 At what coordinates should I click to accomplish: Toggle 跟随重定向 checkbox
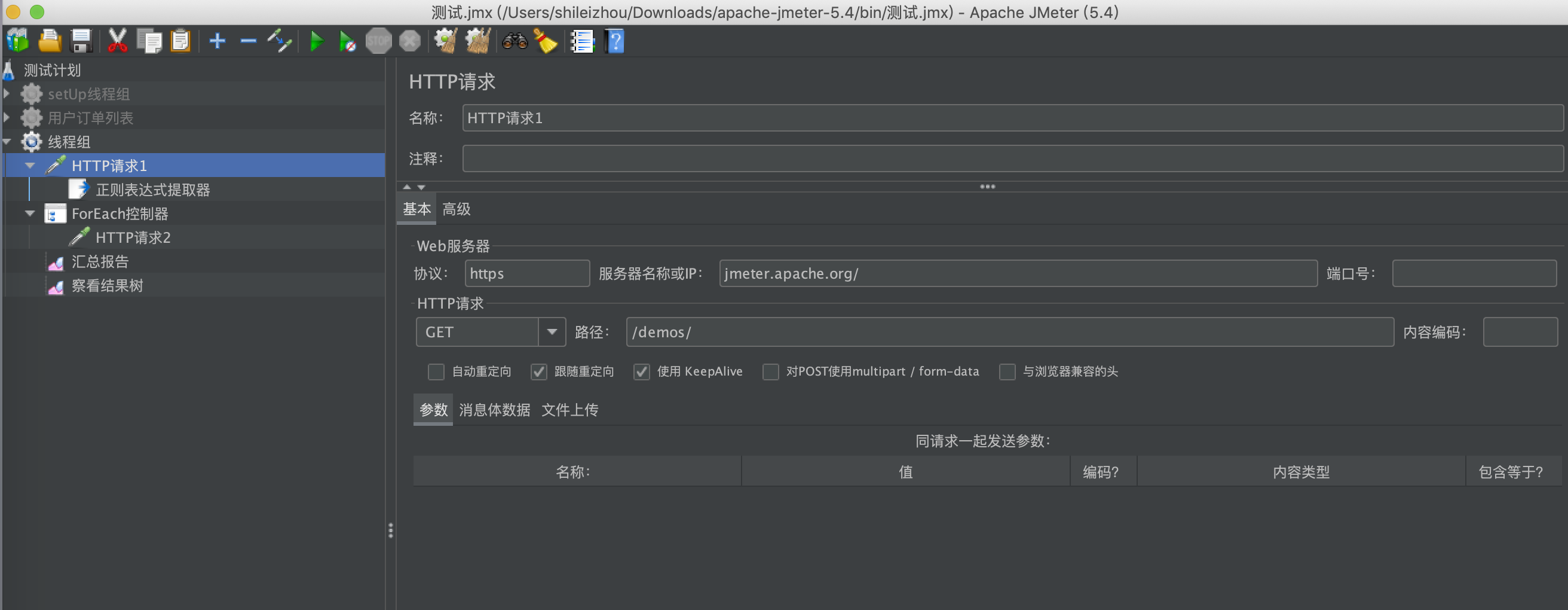(538, 371)
